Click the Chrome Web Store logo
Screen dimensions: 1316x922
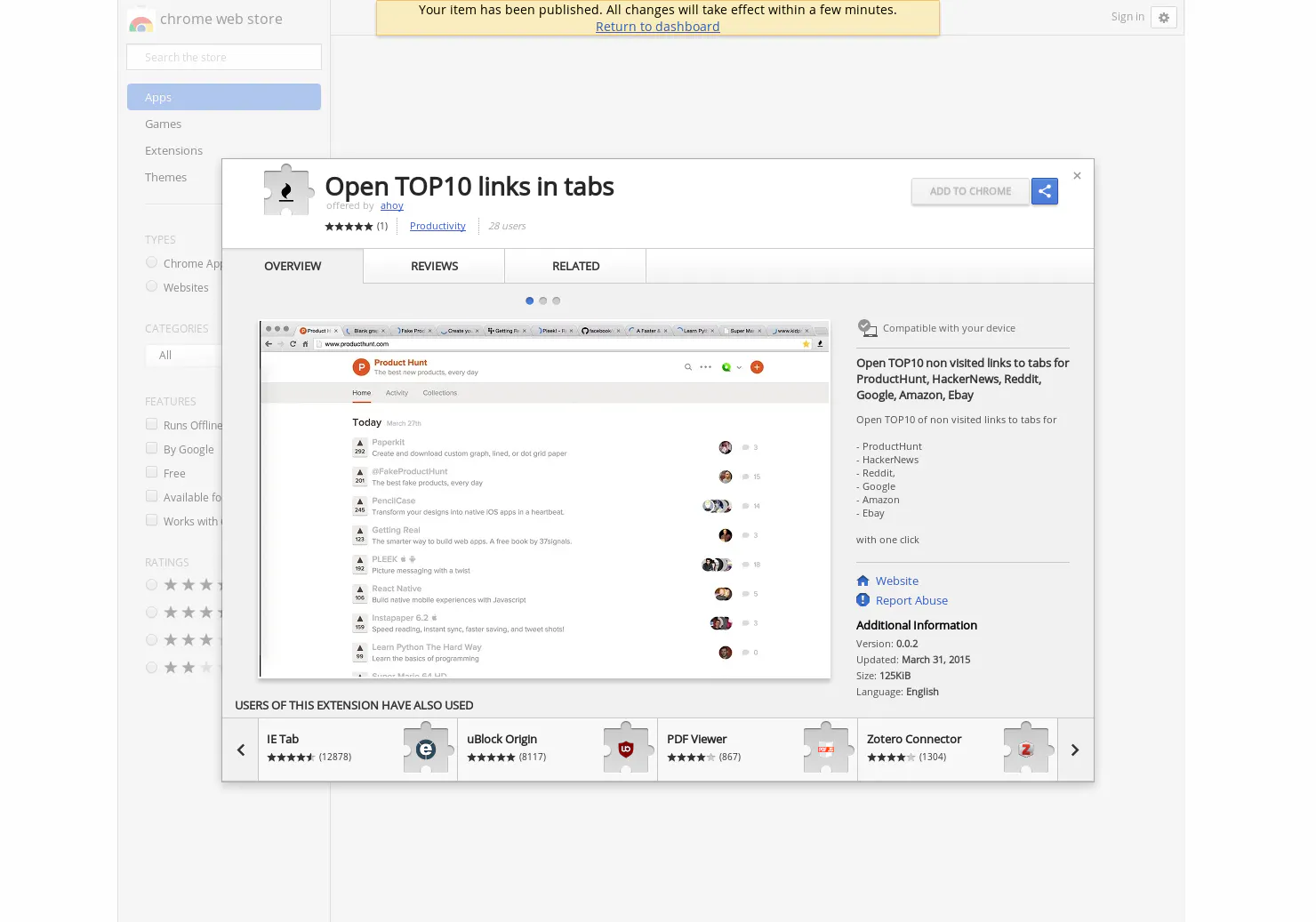point(140,20)
